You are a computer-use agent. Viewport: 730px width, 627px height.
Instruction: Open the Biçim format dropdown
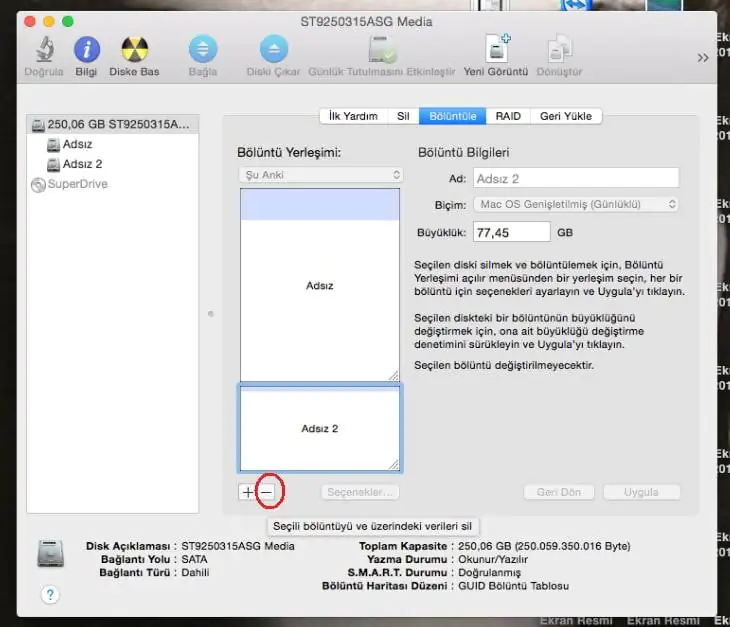pos(575,204)
